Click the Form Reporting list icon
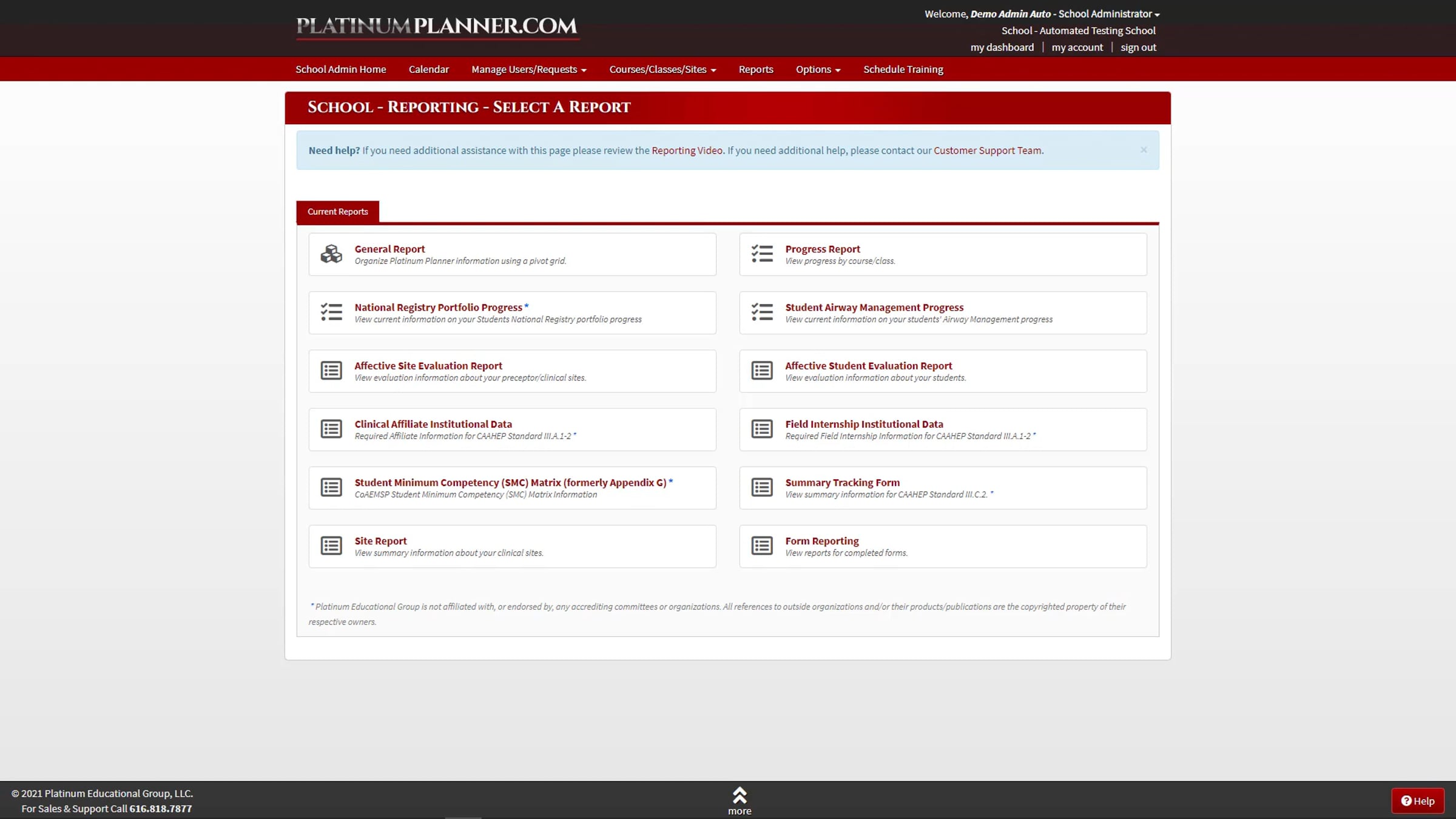 coord(762,545)
